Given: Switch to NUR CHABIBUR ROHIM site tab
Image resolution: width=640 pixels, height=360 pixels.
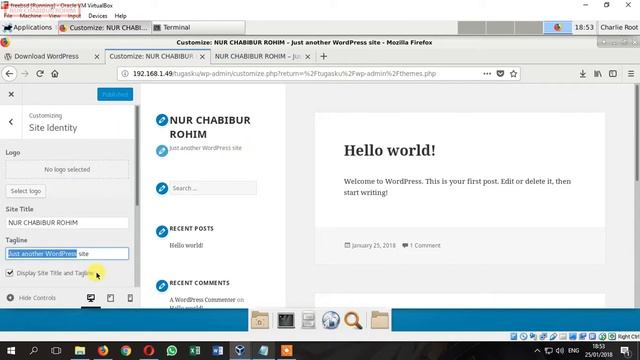Looking at the screenshot, I should point(258,56).
